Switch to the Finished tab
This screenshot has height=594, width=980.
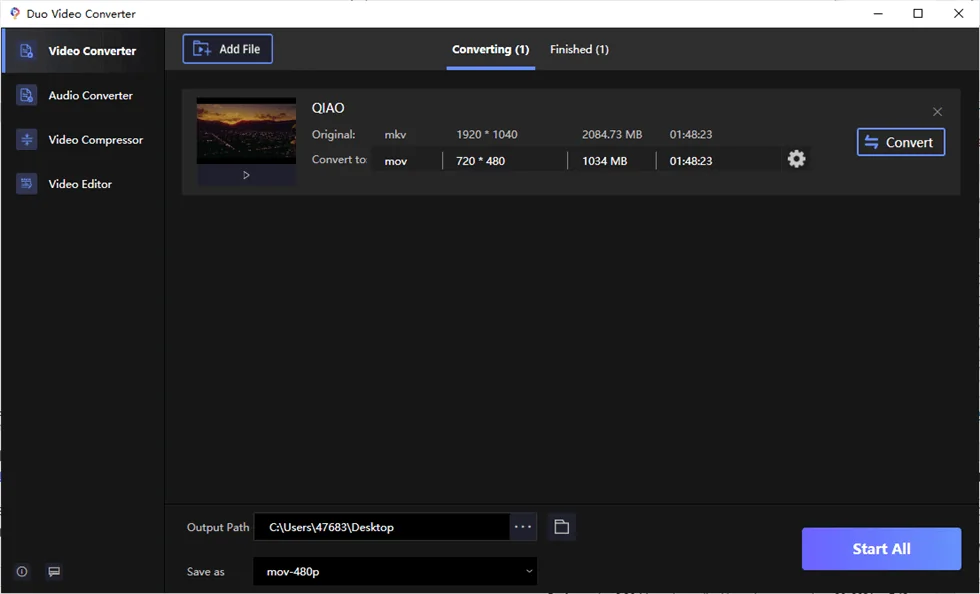(x=579, y=48)
